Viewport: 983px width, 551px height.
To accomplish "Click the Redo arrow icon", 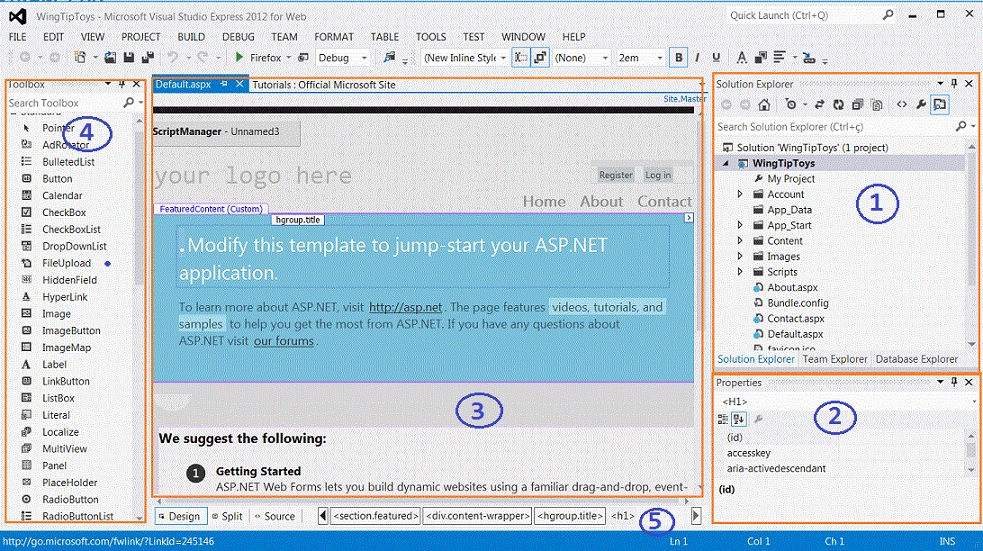I will tap(202, 58).
